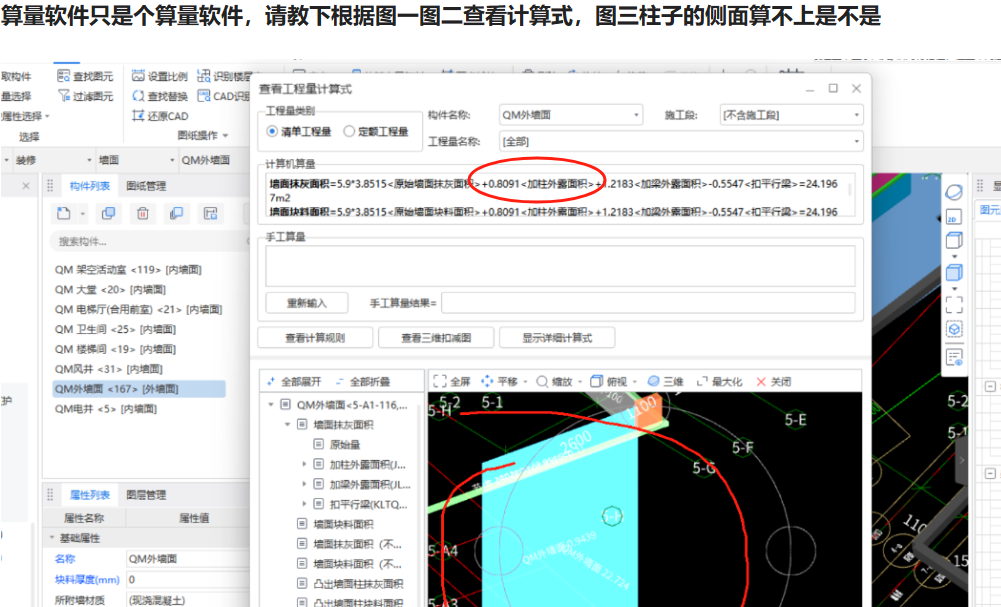Open the 图纸操作 dropdown arrow
This screenshot has height=607, width=1001.
coord(226,135)
